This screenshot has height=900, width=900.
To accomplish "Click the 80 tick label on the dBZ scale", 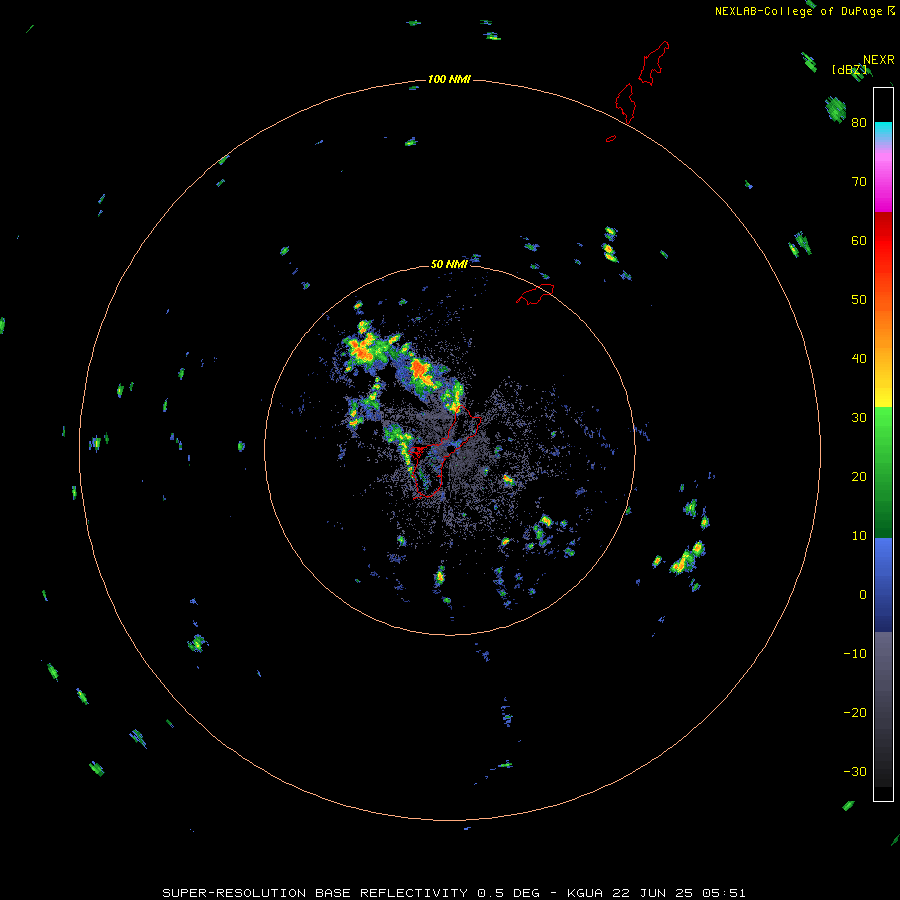I will point(859,122).
